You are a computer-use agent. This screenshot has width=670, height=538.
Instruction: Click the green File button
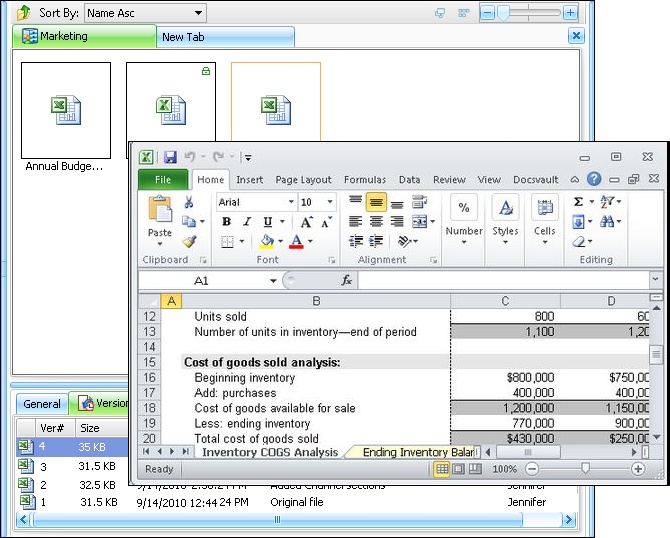(x=162, y=180)
